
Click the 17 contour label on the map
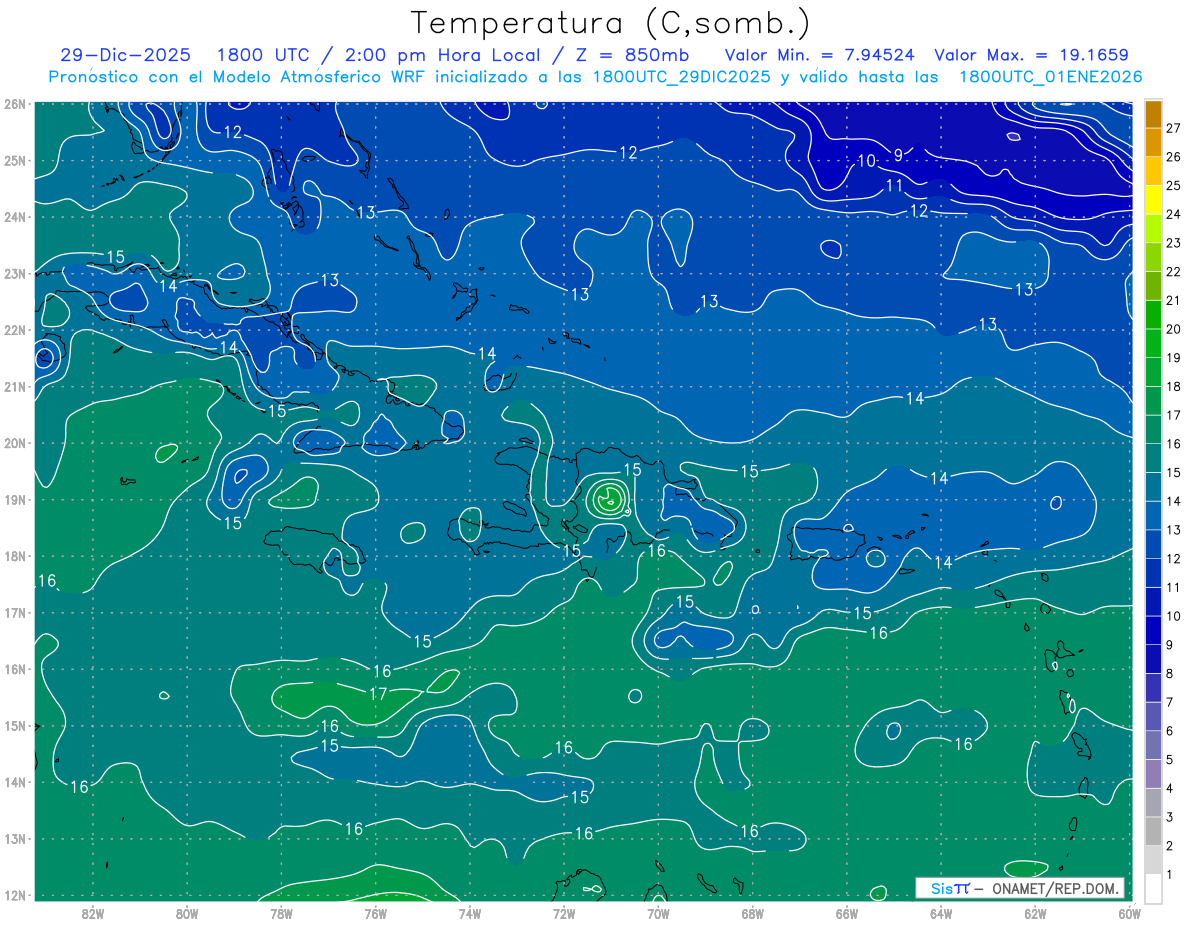click(x=378, y=693)
